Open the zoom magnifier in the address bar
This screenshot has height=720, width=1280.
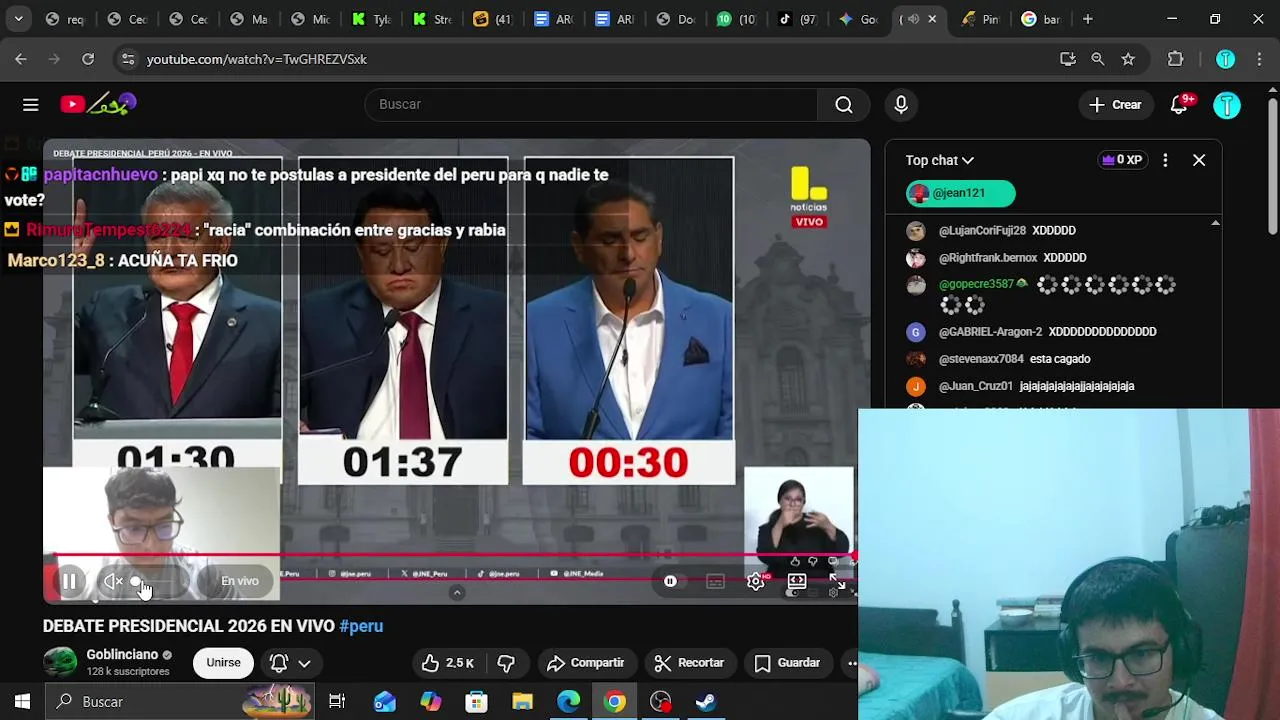[x=1098, y=59]
